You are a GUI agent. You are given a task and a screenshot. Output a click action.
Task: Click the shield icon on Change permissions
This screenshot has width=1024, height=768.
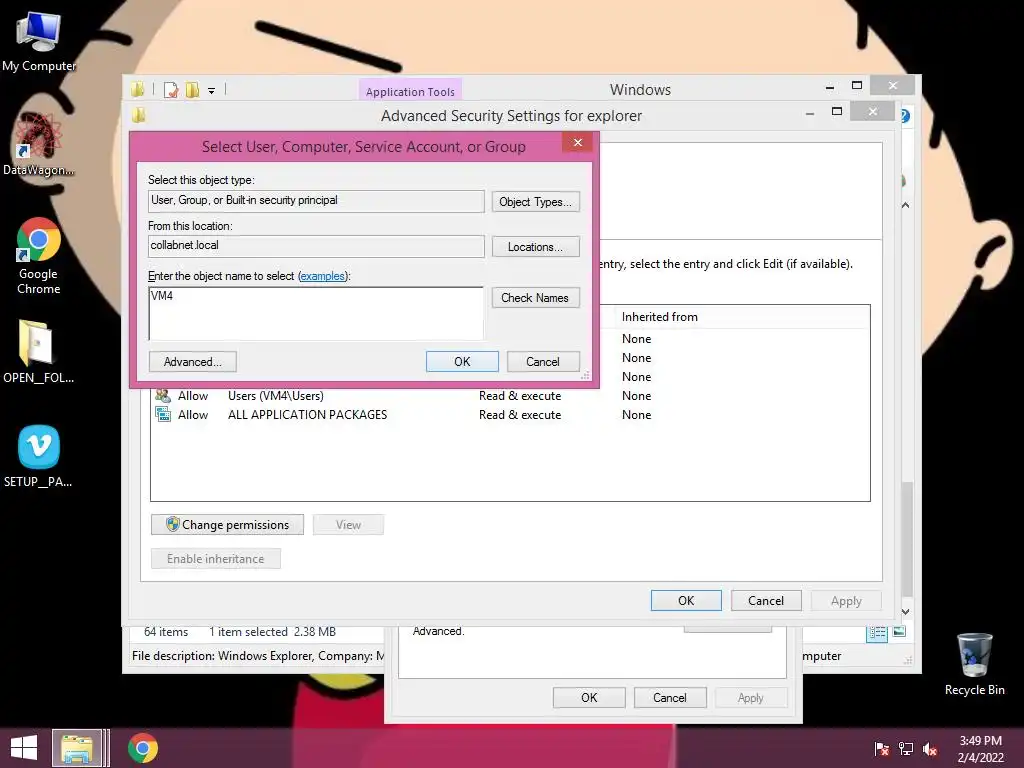[172, 524]
